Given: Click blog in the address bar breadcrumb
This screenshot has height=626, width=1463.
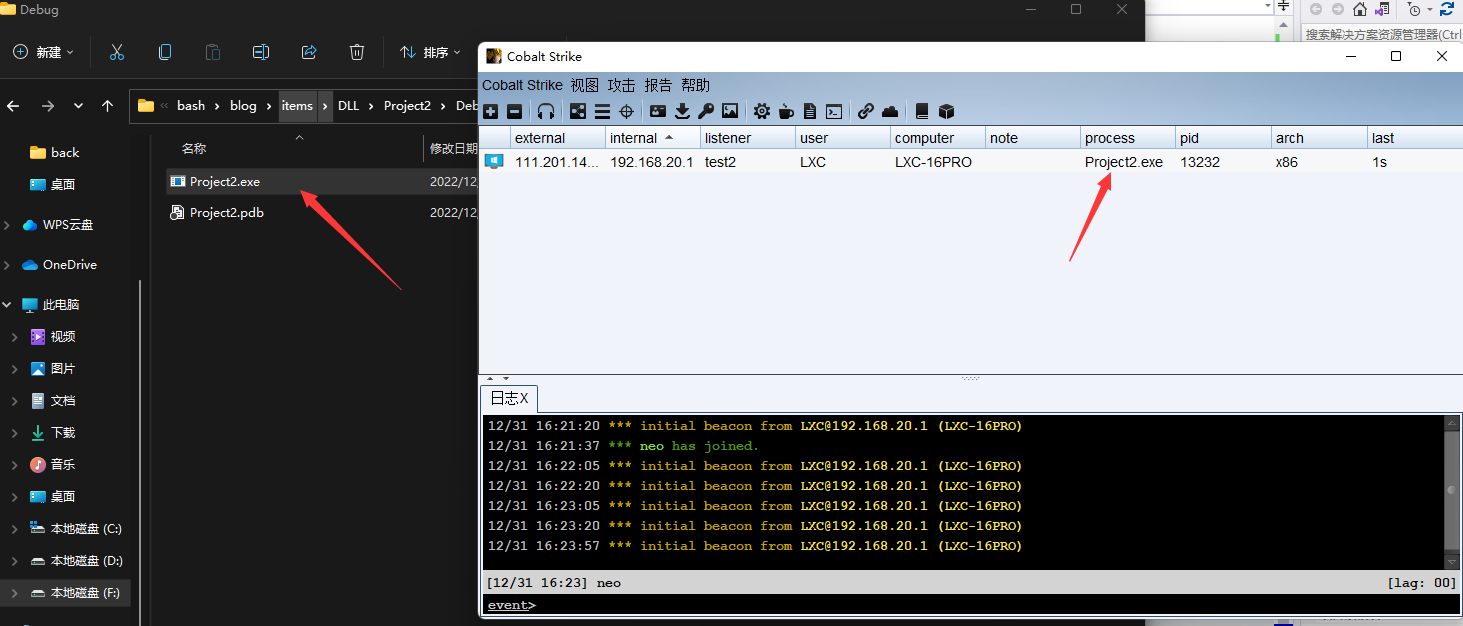Looking at the screenshot, I should (x=243, y=106).
